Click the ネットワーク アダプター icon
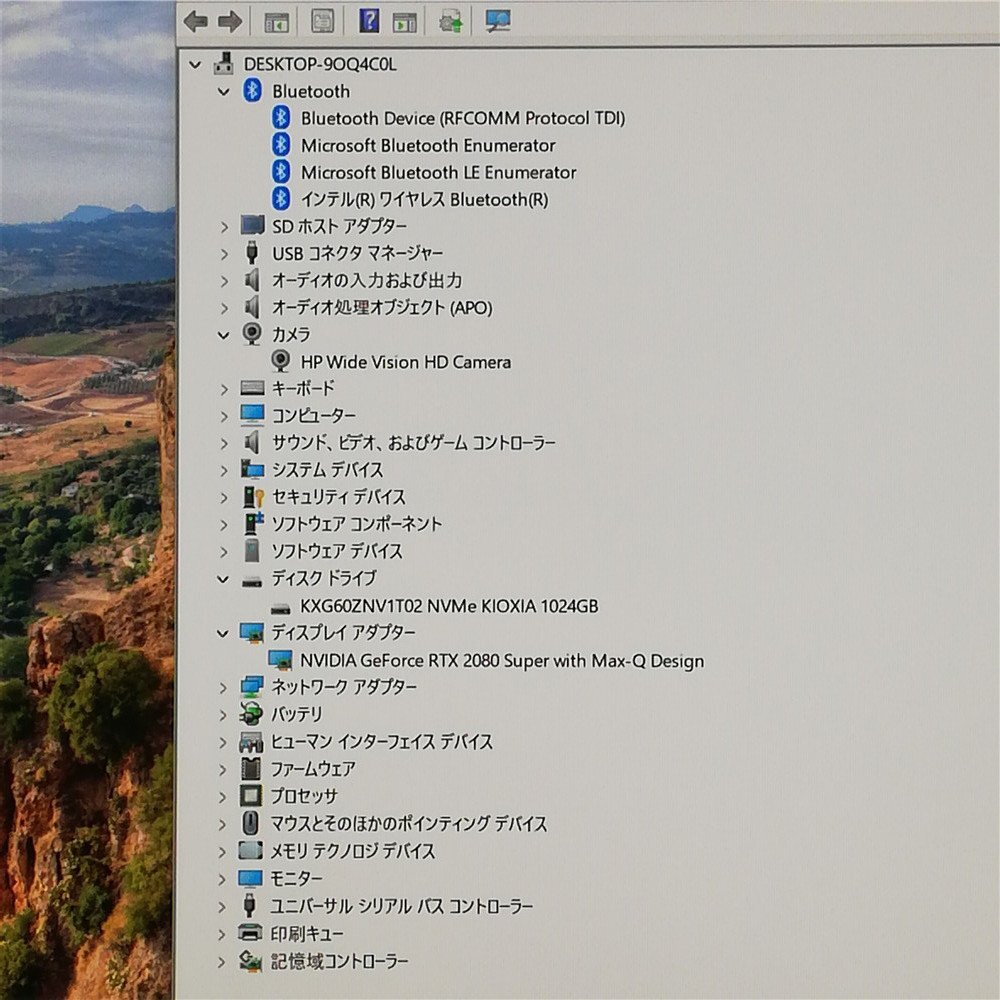 point(252,687)
